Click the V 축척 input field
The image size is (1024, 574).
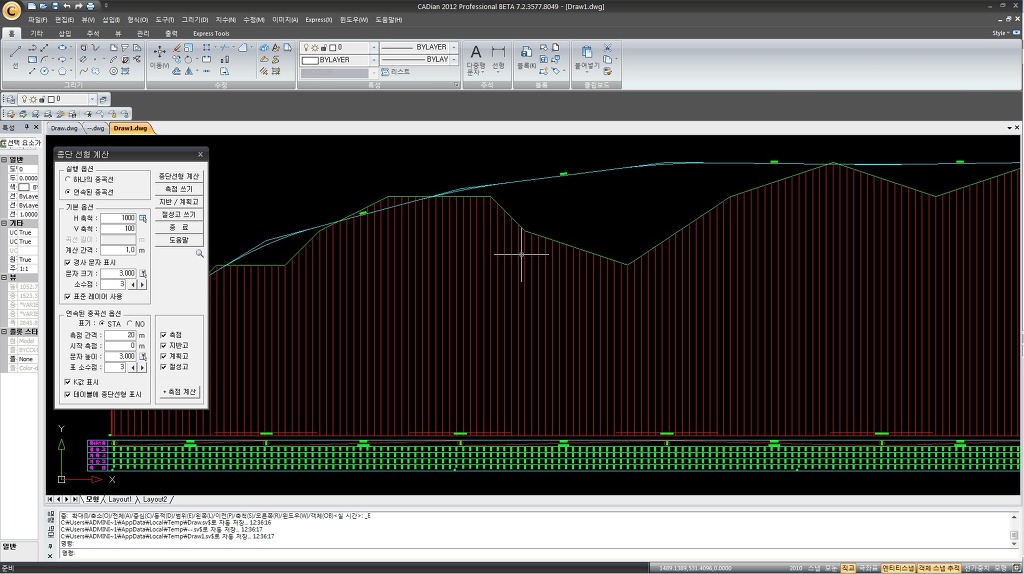click(x=118, y=229)
